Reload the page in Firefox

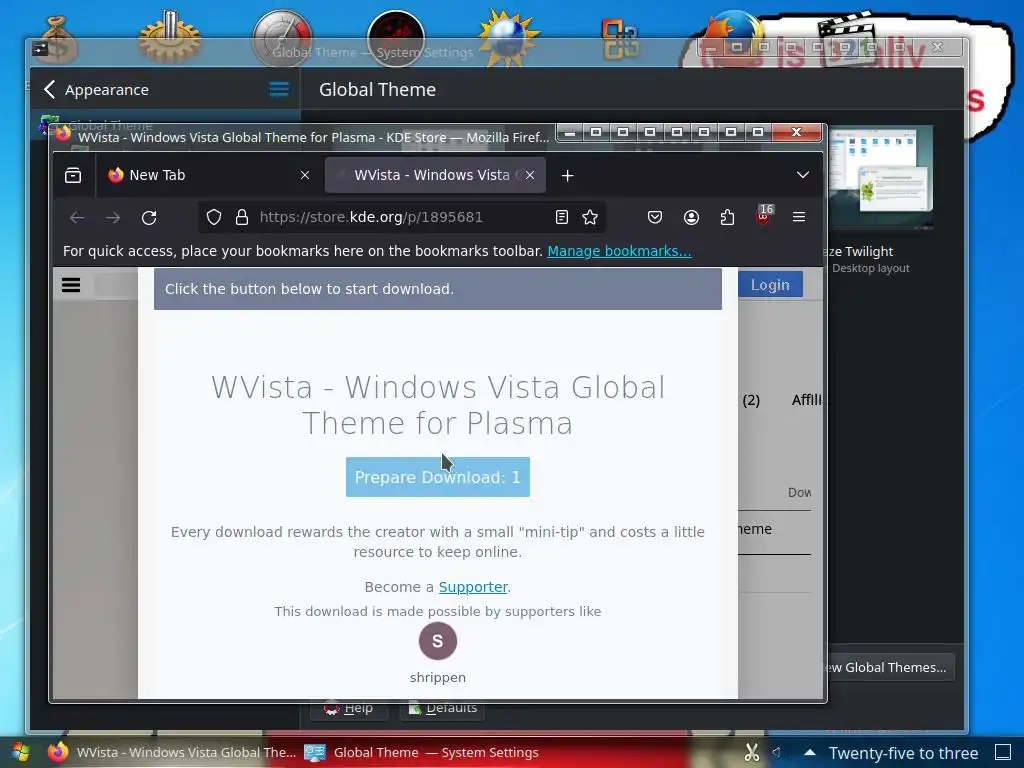coord(149,217)
